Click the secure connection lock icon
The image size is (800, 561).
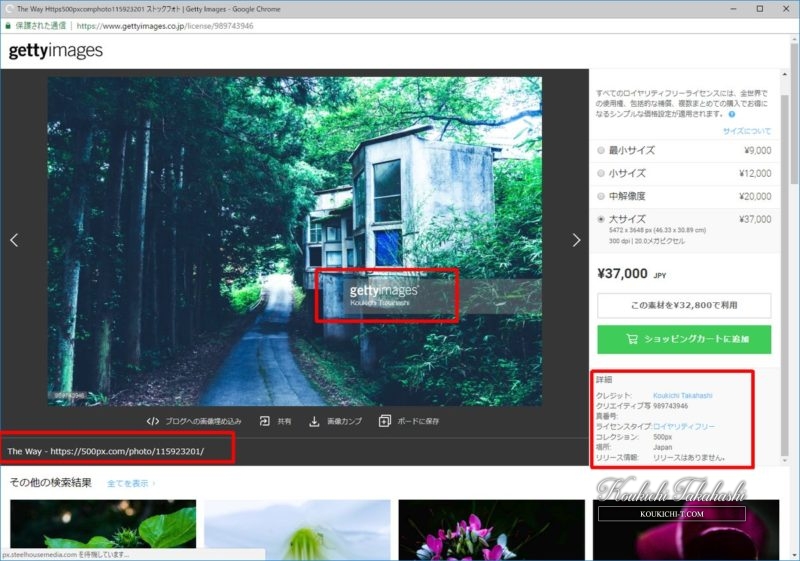click(x=8, y=26)
